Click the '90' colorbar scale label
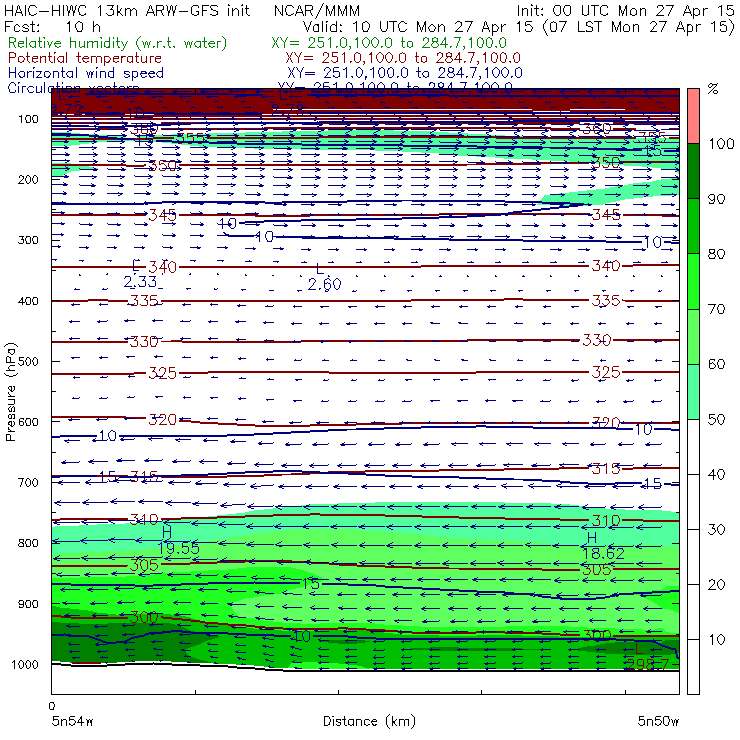The width and height of the screenshot is (740, 740). pyautogui.click(x=716, y=199)
